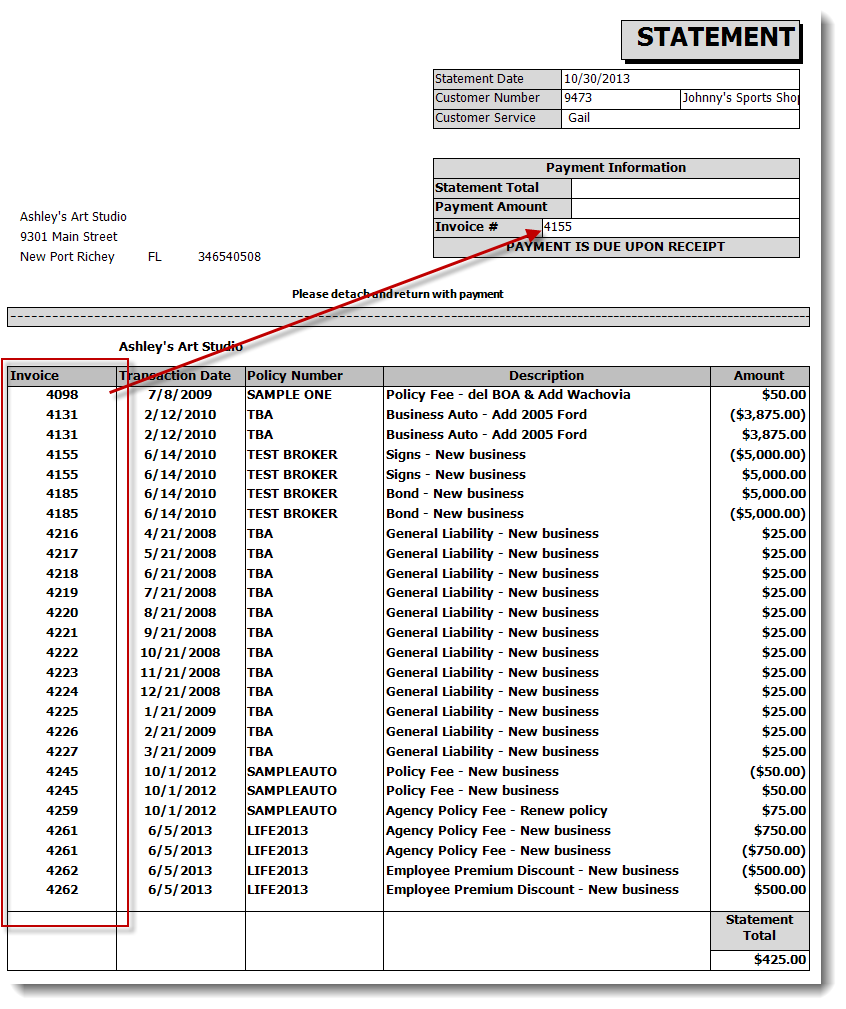Click the positive $3,875.00 amount
The image size is (846, 1009).
click(774, 435)
